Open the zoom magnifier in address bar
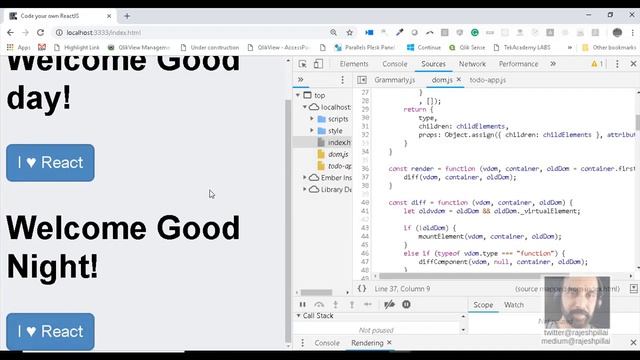Screen dimensions: 640x360 (x=333, y=32)
